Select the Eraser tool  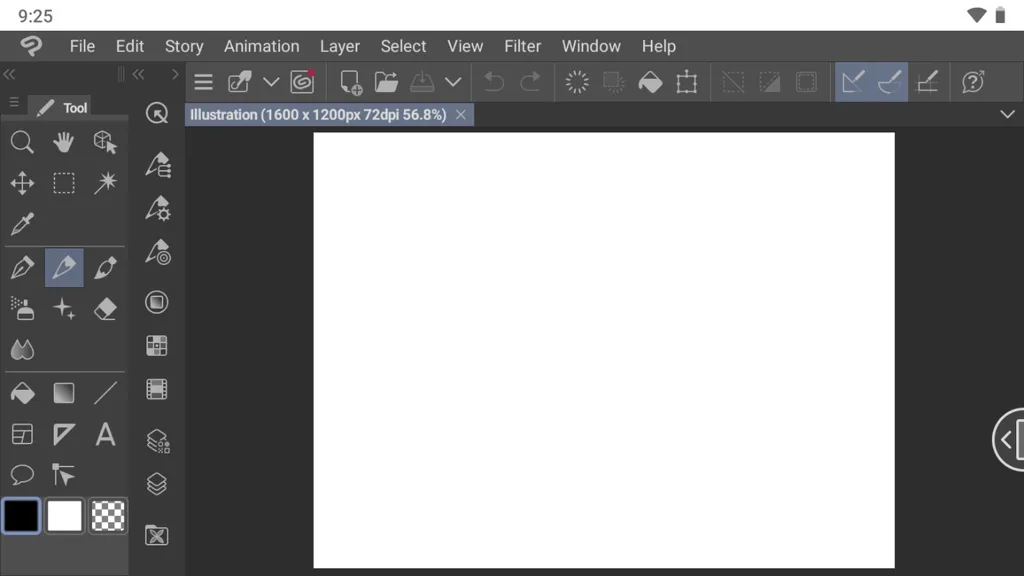point(105,308)
